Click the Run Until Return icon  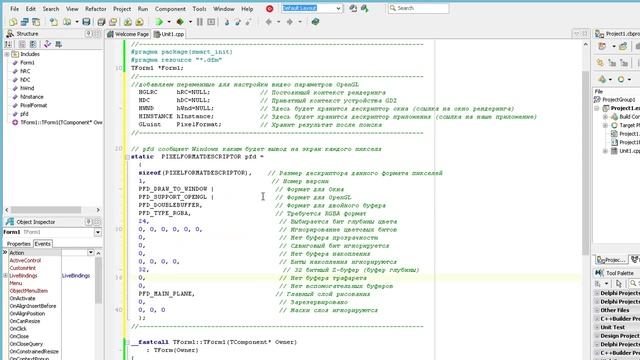pos(249,22)
